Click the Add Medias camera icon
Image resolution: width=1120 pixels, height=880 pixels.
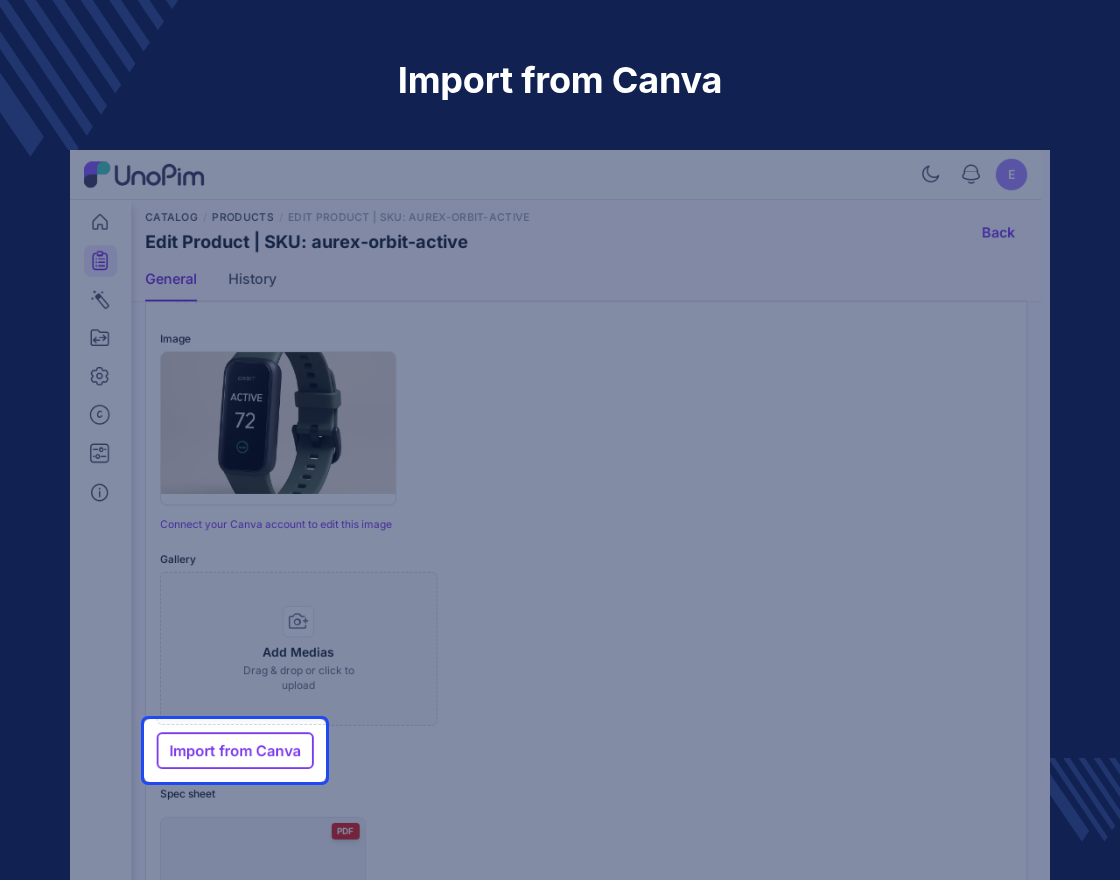(298, 621)
